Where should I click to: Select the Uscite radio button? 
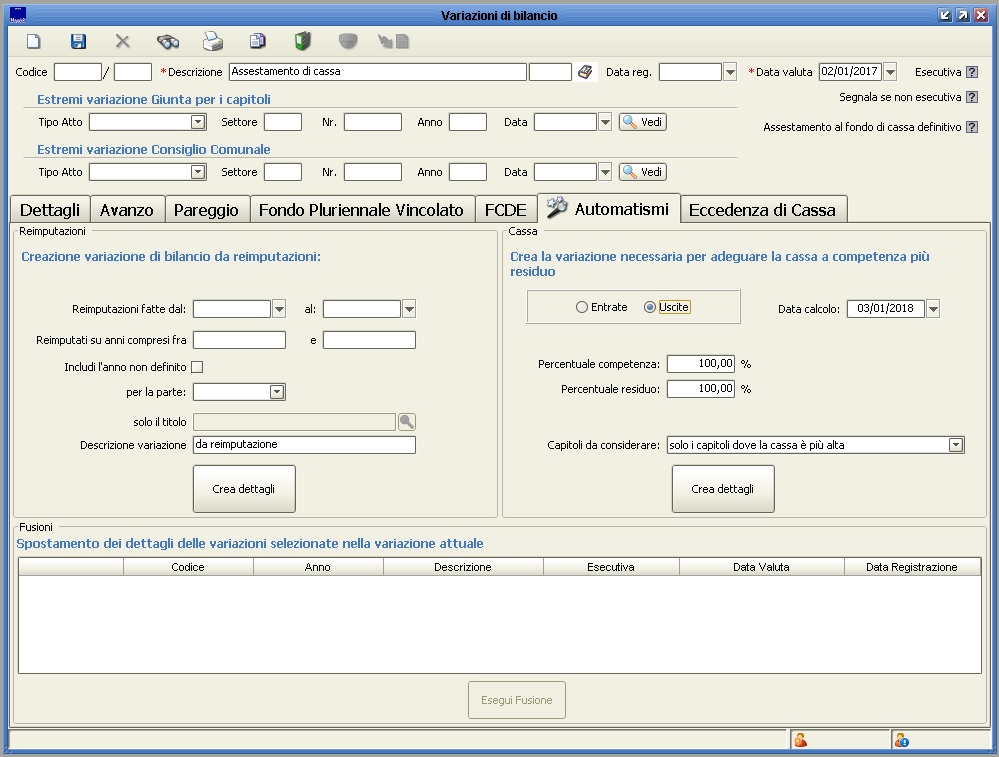(x=650, y=308)
